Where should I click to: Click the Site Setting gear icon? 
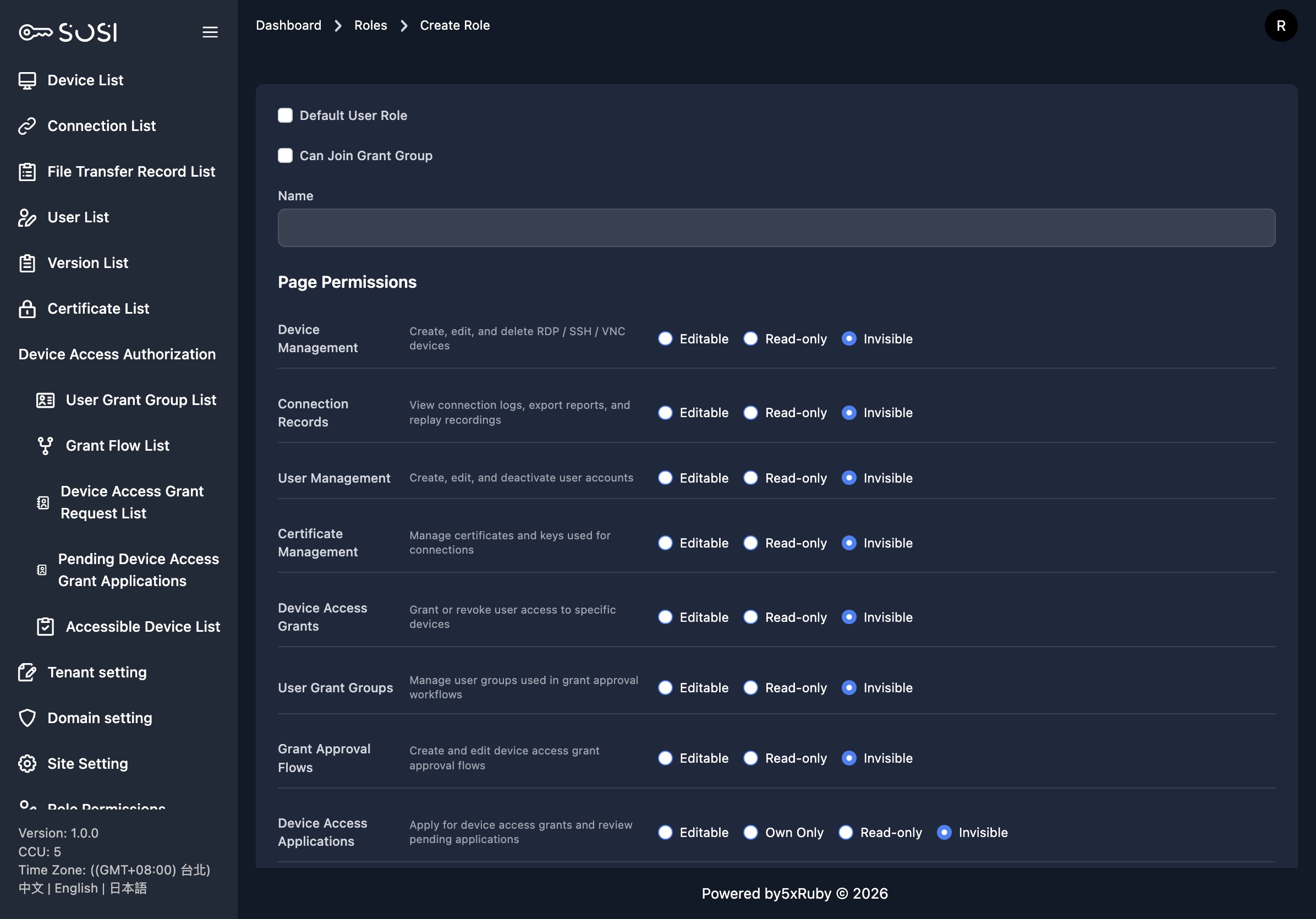point(27,764)
